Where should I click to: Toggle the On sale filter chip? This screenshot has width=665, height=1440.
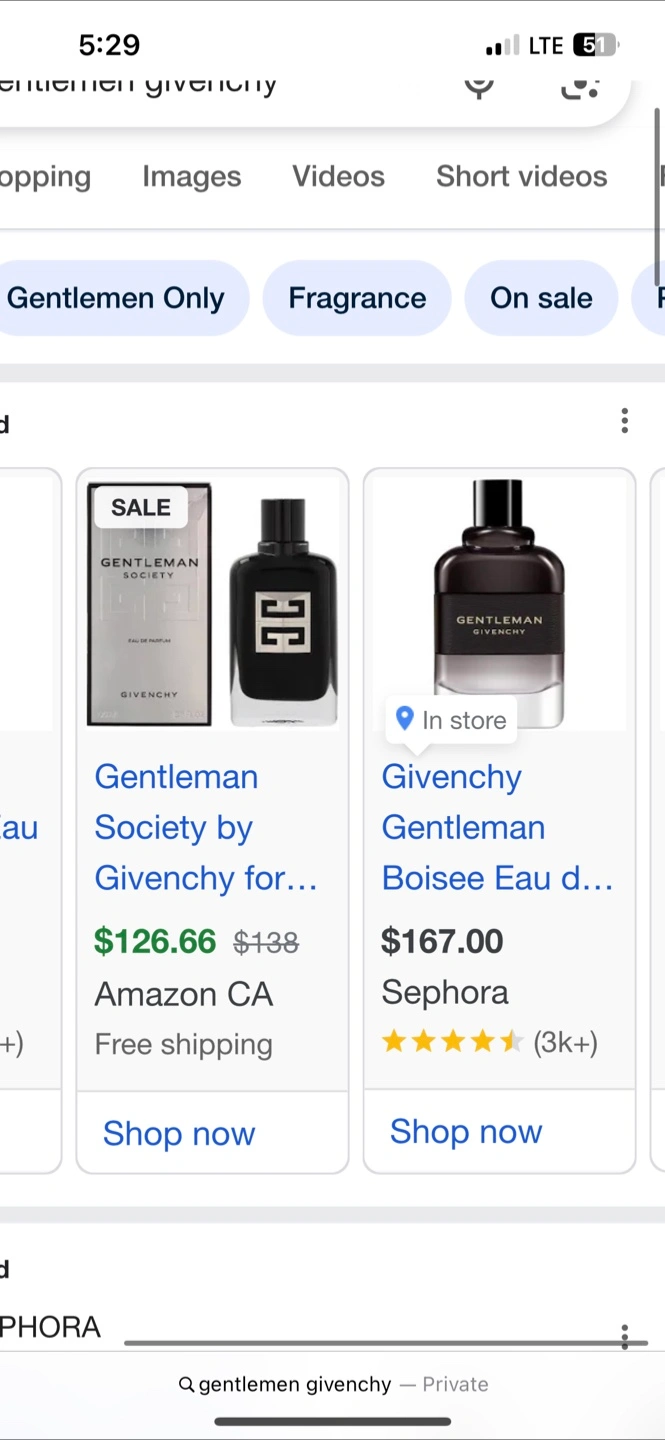pos(541,298)
